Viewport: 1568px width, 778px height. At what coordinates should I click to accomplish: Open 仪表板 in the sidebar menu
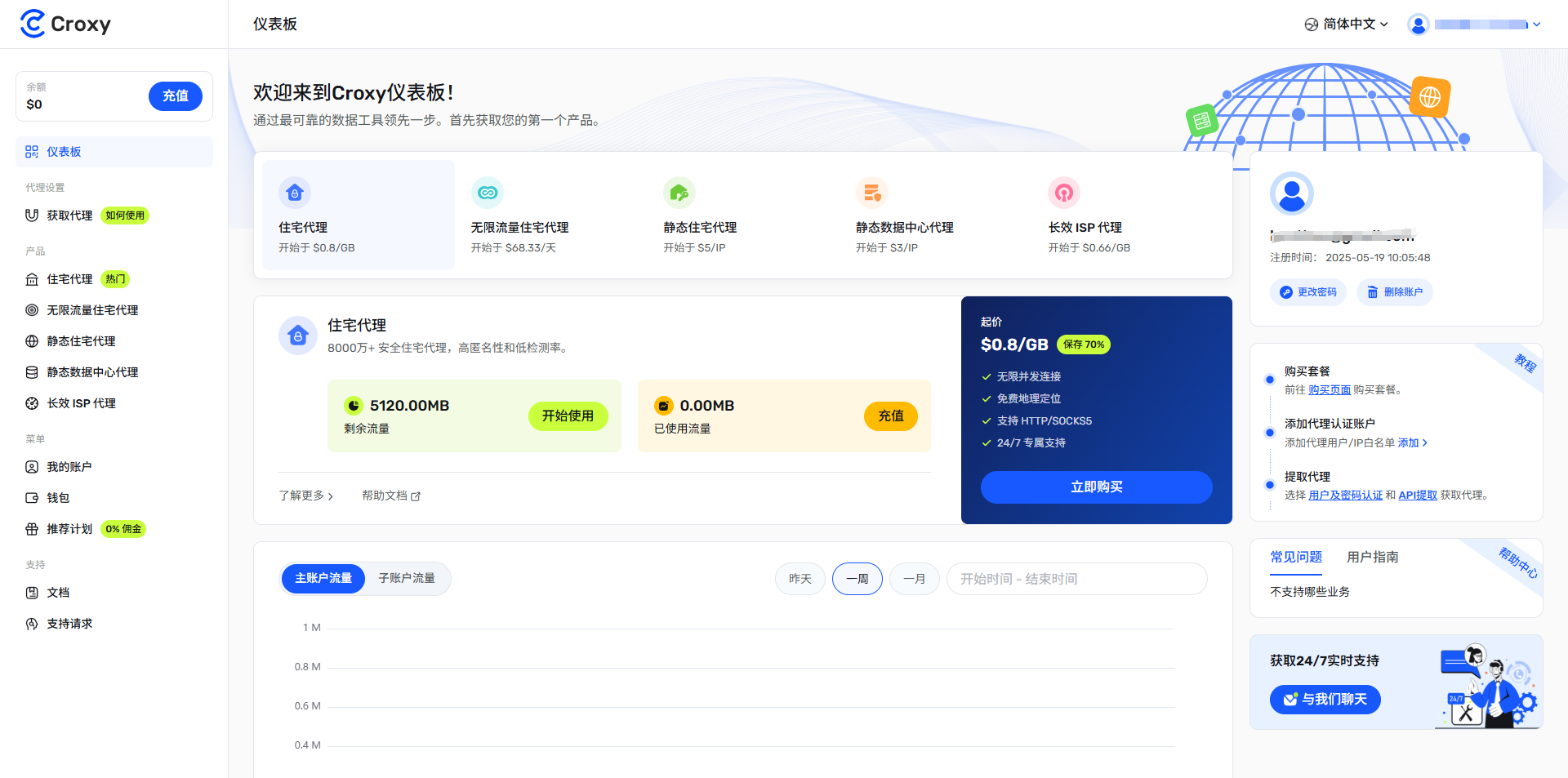coord(114,152)
